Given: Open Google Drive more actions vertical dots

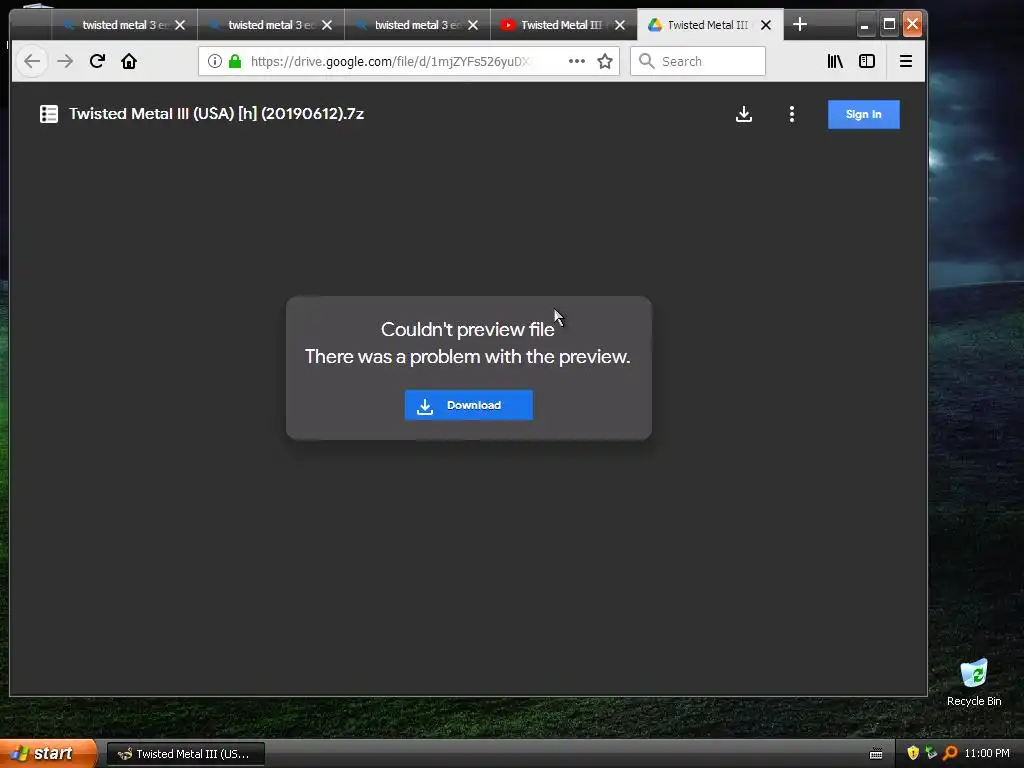Looking at the screenshot, I should (792, 114).
